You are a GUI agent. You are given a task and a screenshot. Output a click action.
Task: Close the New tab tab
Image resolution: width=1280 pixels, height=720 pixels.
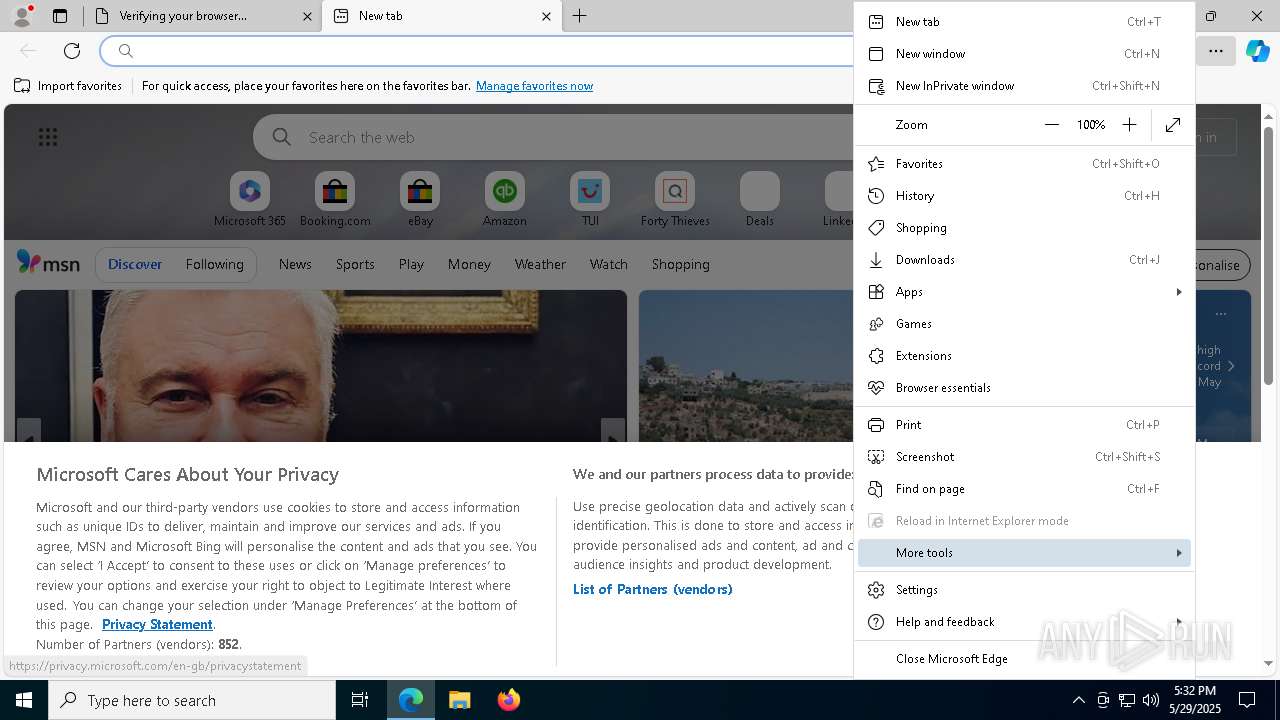pyautogui.click(x=546, y=16)
